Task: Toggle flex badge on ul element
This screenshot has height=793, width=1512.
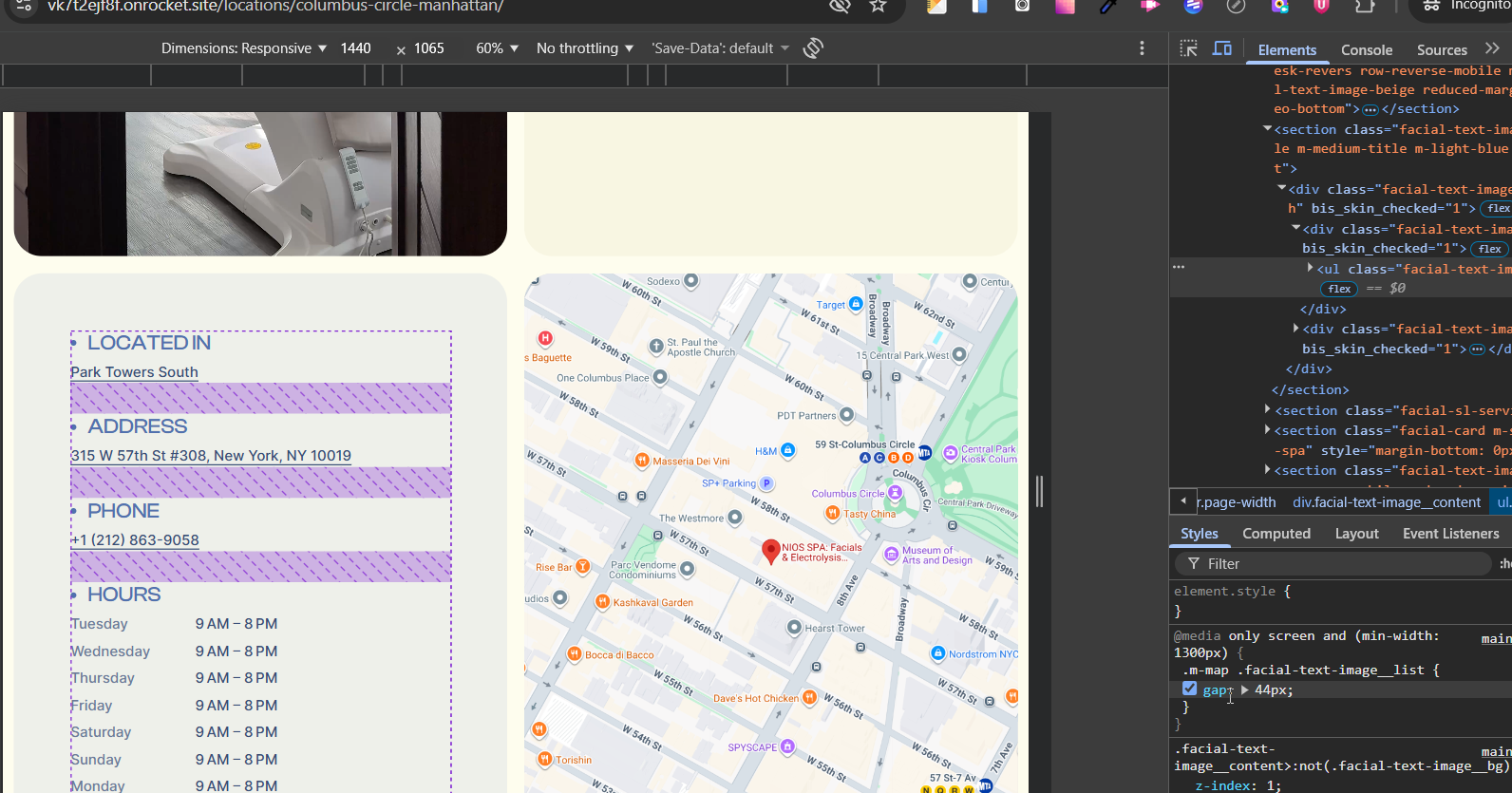Action: [1339, 289]
